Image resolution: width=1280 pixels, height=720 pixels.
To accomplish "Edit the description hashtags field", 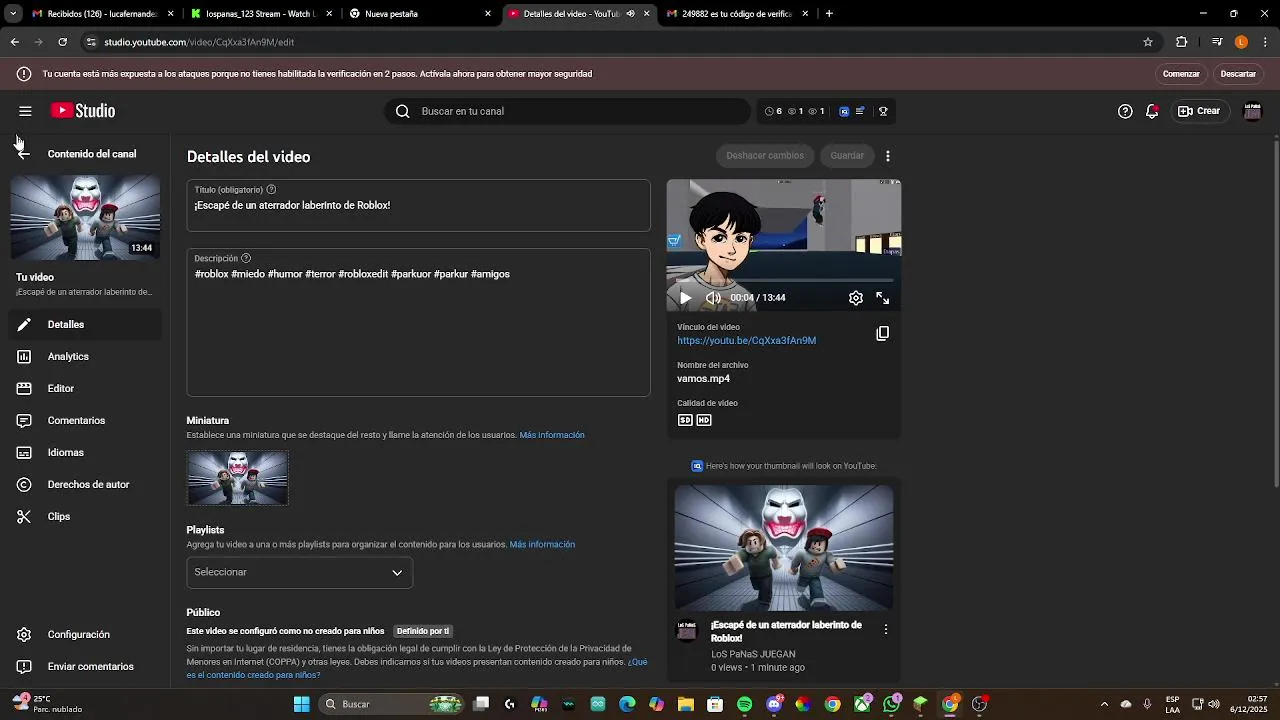I will point(418,322).
